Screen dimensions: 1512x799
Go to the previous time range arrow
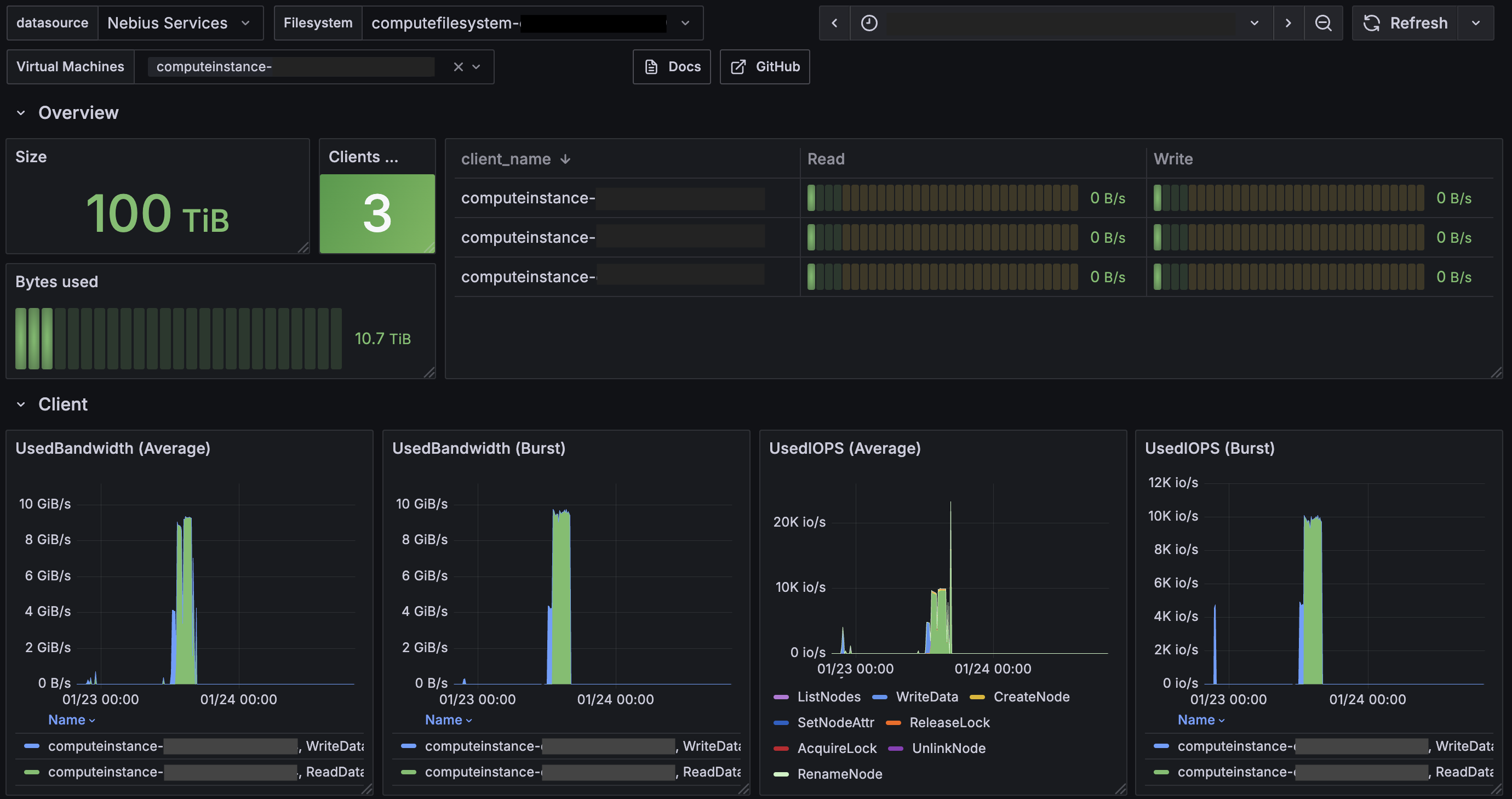[834, 23]
